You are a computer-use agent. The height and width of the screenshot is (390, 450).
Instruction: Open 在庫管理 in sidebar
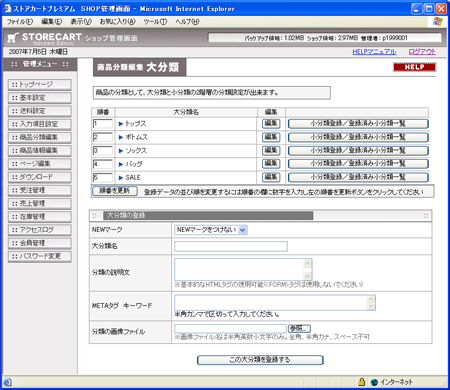[40, 217]
